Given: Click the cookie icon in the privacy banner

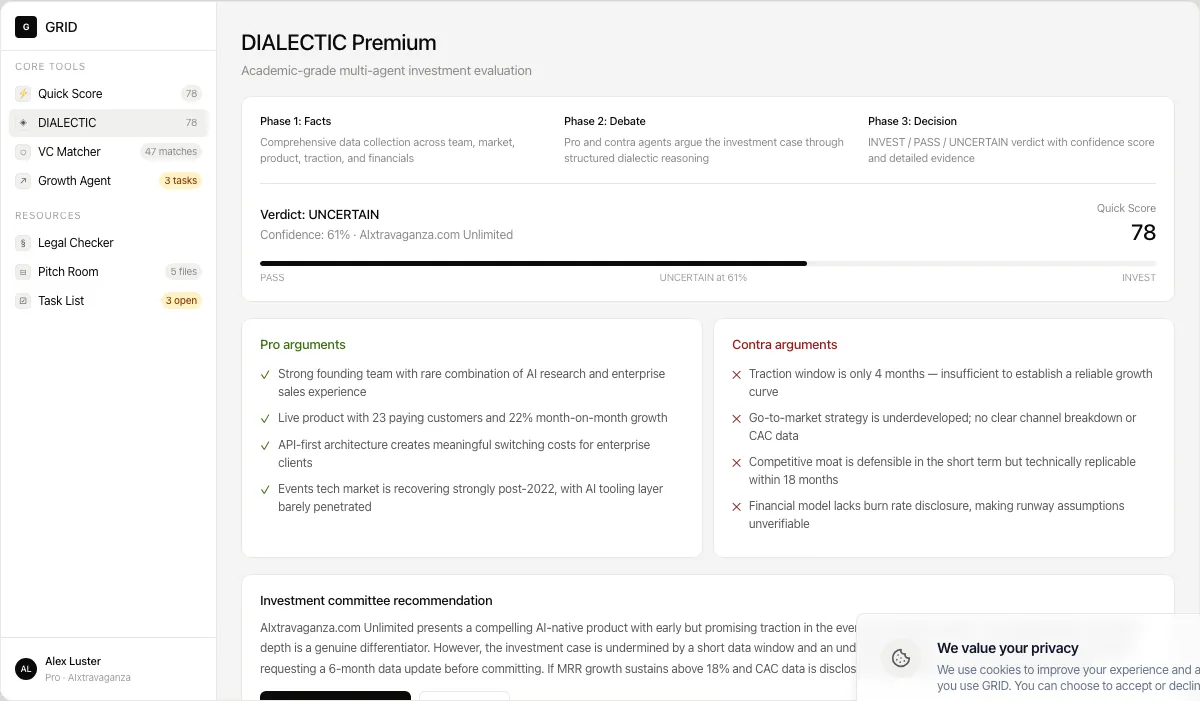Looking at the screenshot, I should pos(901,658).
